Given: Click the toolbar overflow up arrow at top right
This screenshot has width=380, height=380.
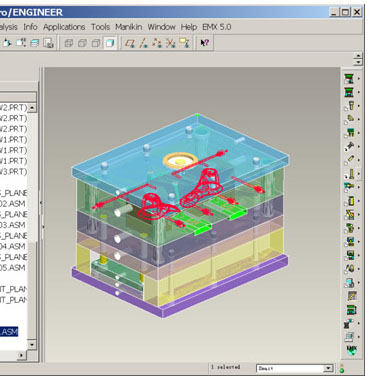Looking at the screenshot, I should coord(358,56).
